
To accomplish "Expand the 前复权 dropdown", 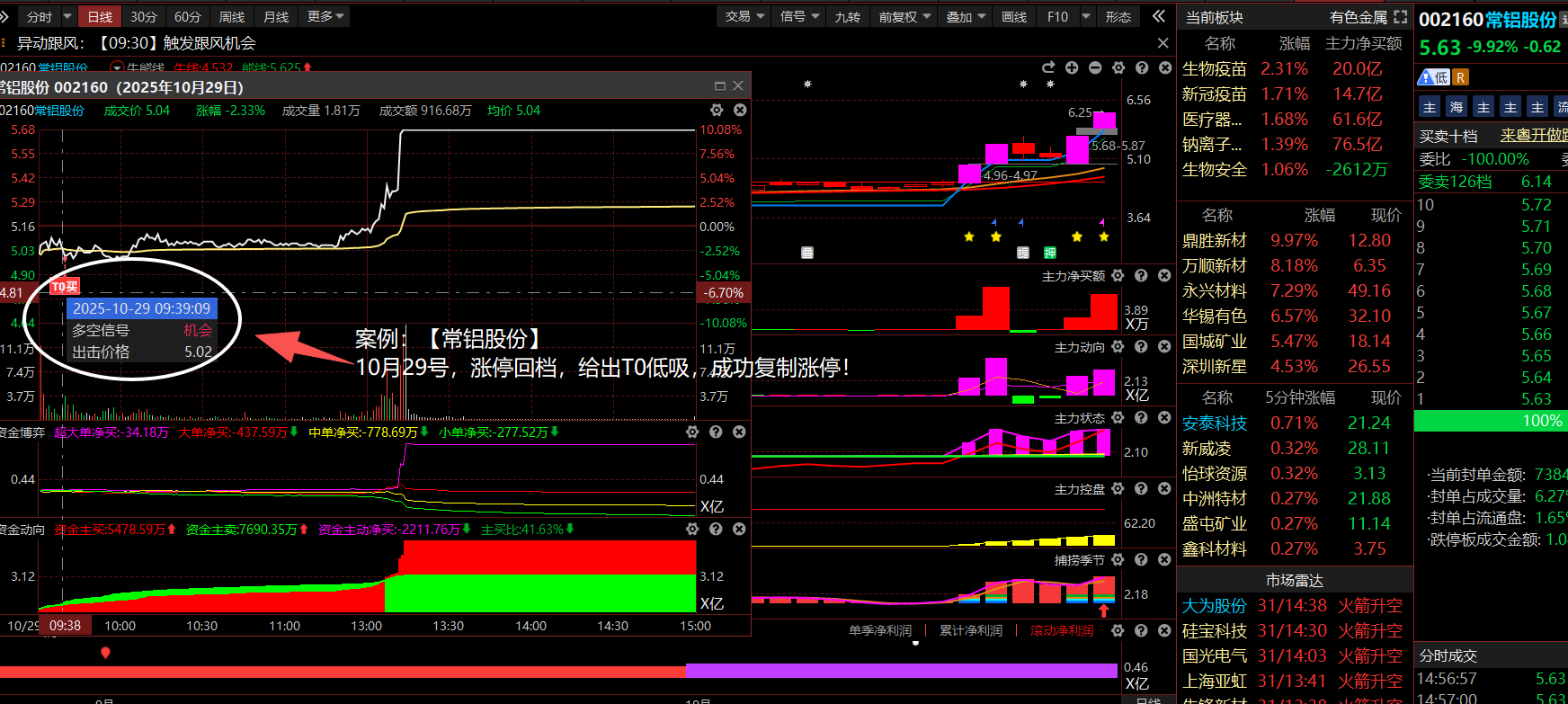I will (x=904, y=16).
